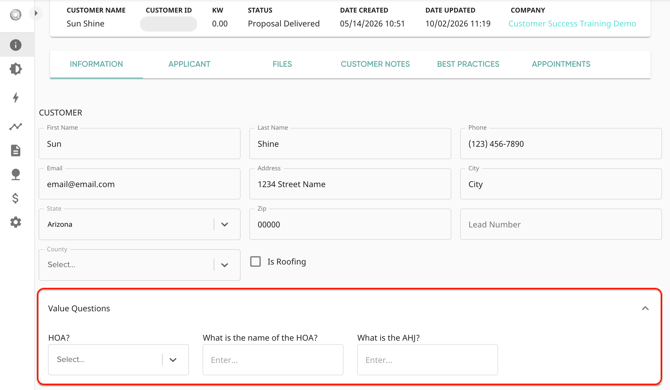670x390 pixels.
Task: Collapse the Value Questions section chevron
Action: click(645, 308)
